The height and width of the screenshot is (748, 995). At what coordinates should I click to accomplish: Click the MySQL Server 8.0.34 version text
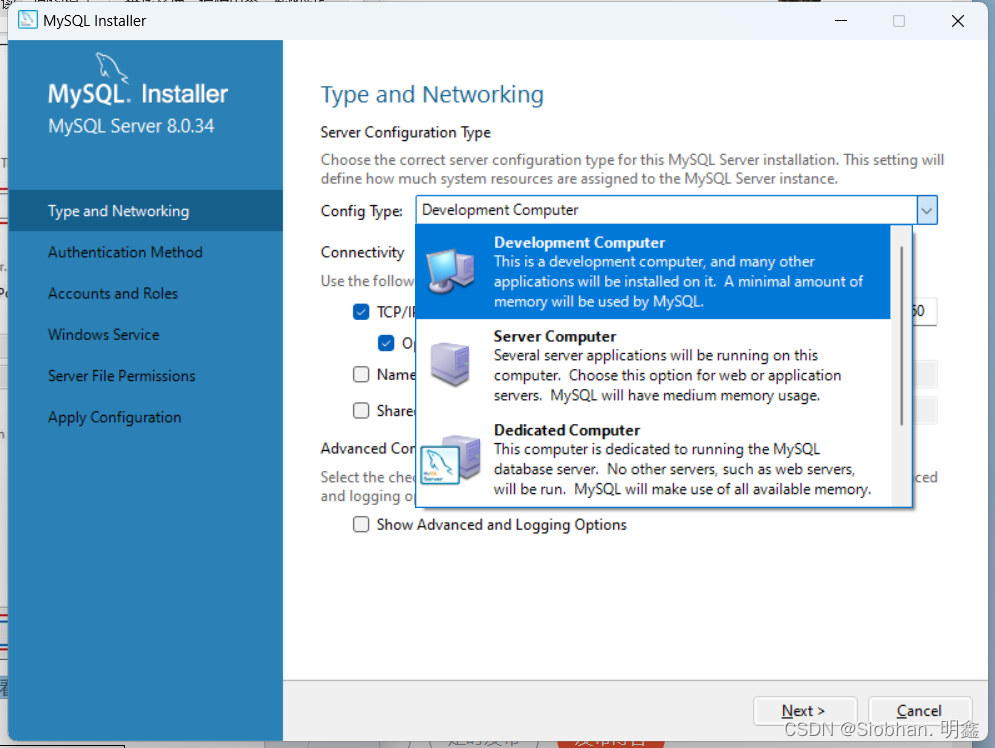[131, 126]
